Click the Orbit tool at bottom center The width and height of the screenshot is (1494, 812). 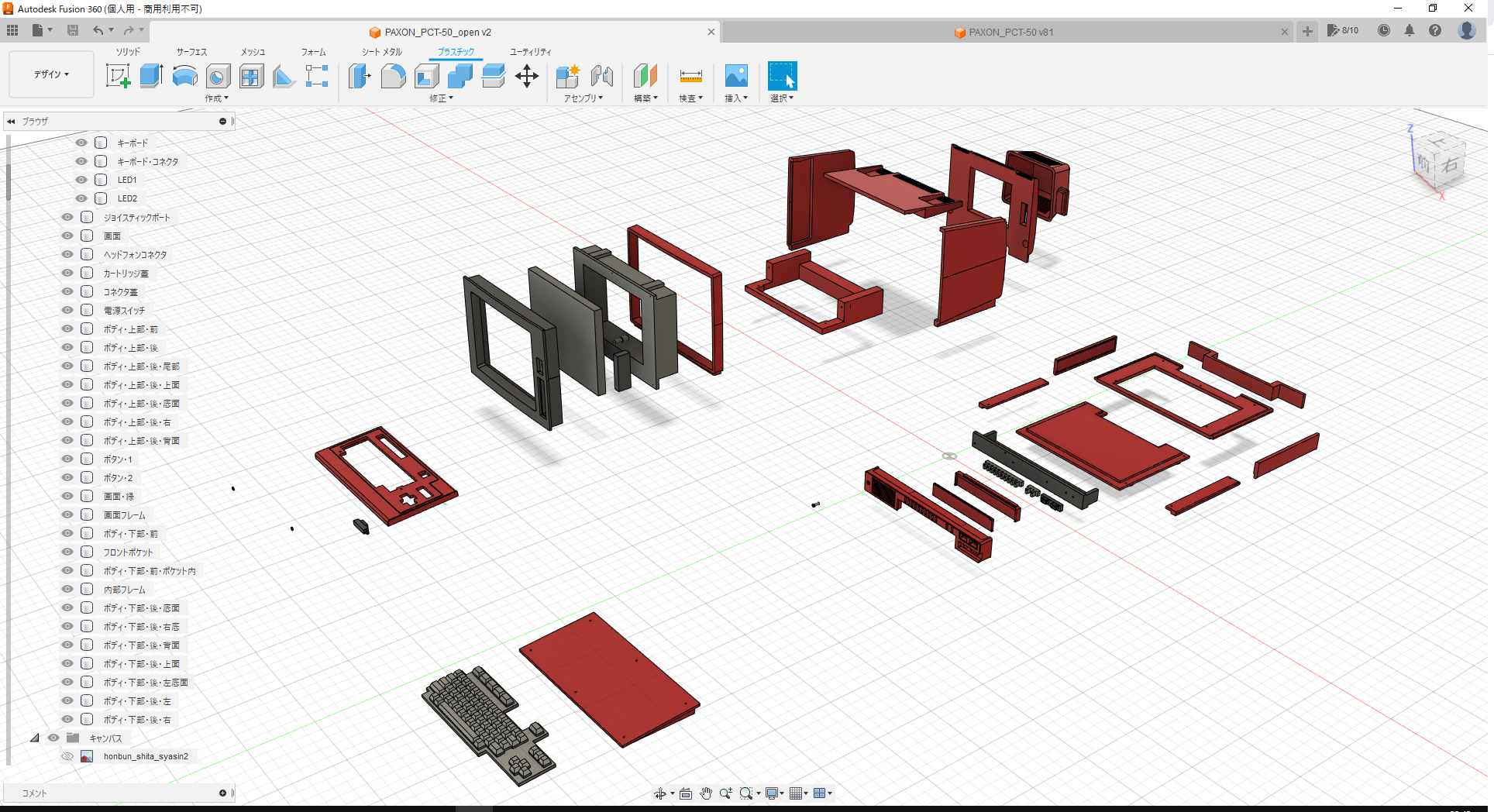pos(661,793)
